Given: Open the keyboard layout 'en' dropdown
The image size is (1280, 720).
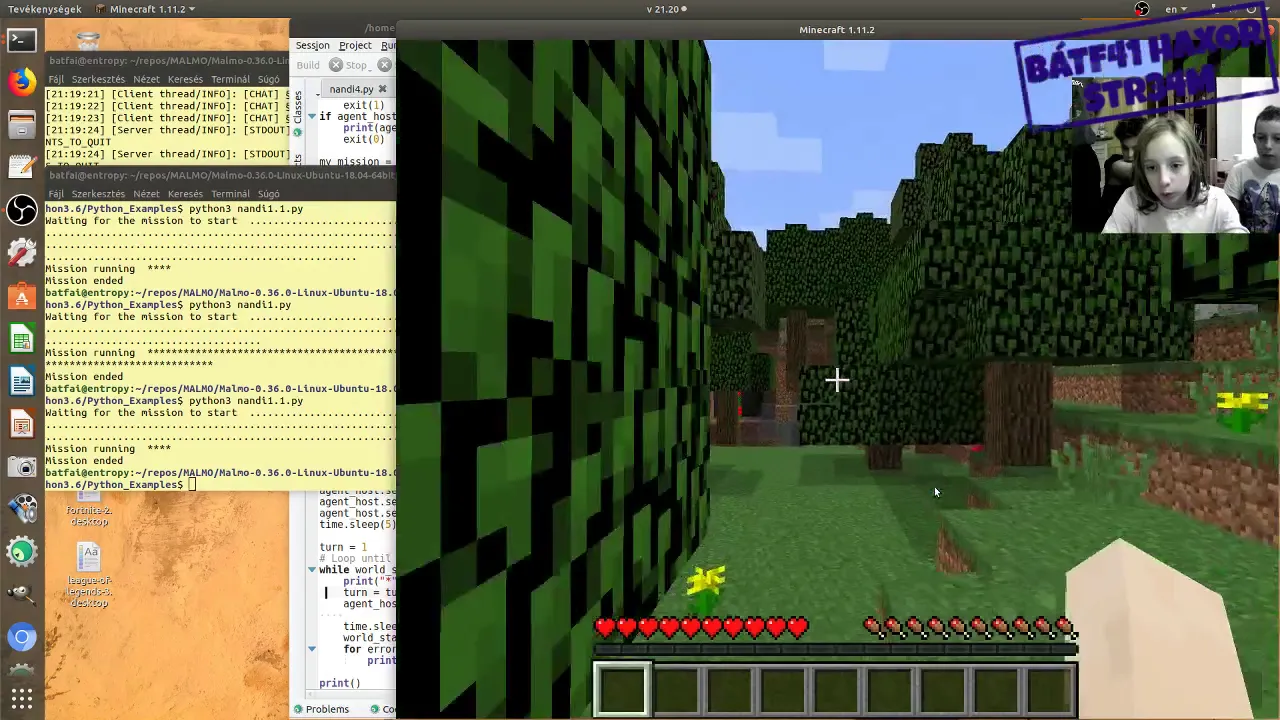Looking at the screenshot, I should (1176, 9).
